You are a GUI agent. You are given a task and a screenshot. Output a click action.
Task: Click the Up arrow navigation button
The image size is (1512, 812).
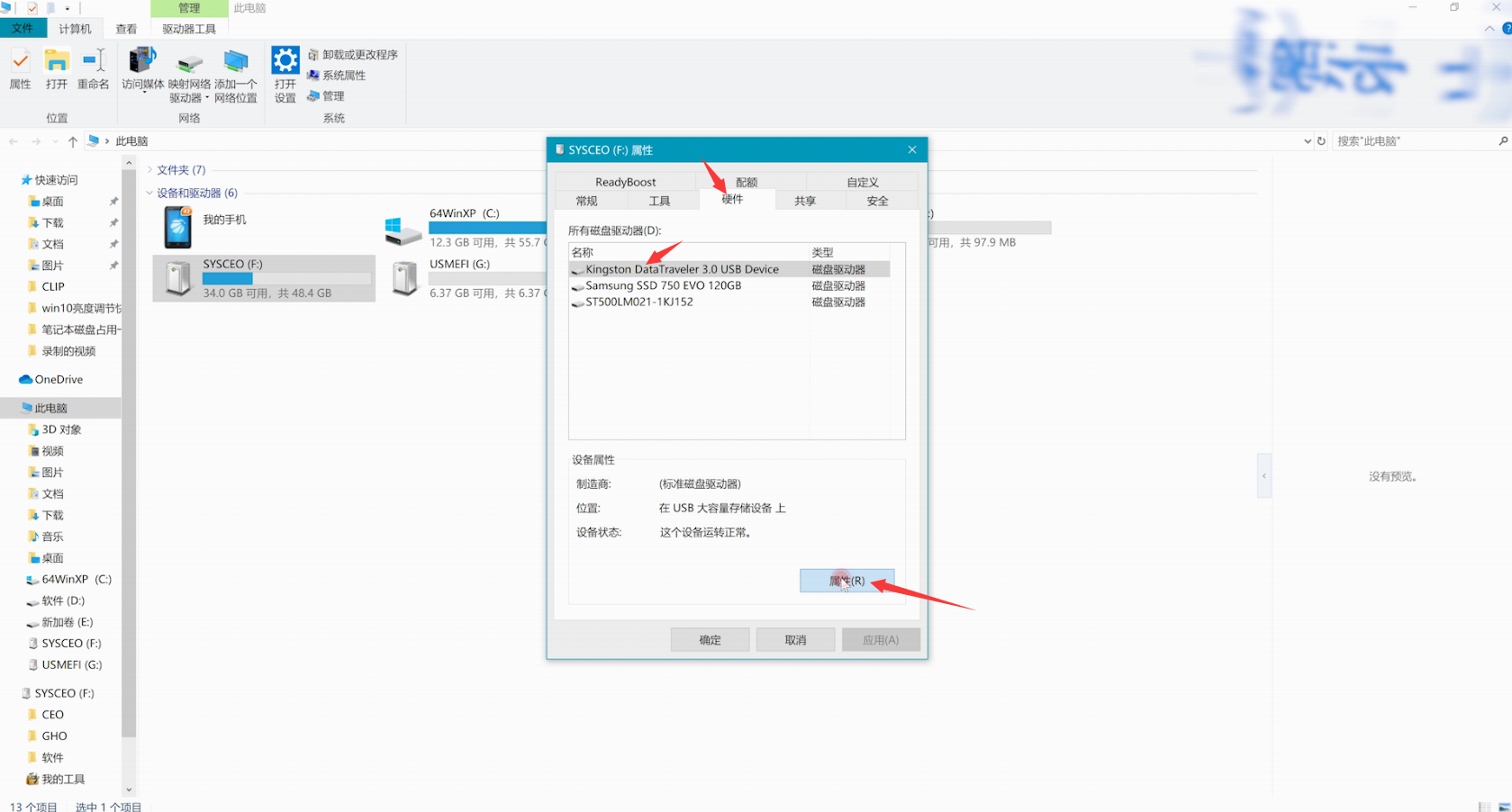(x=73, y=141)
